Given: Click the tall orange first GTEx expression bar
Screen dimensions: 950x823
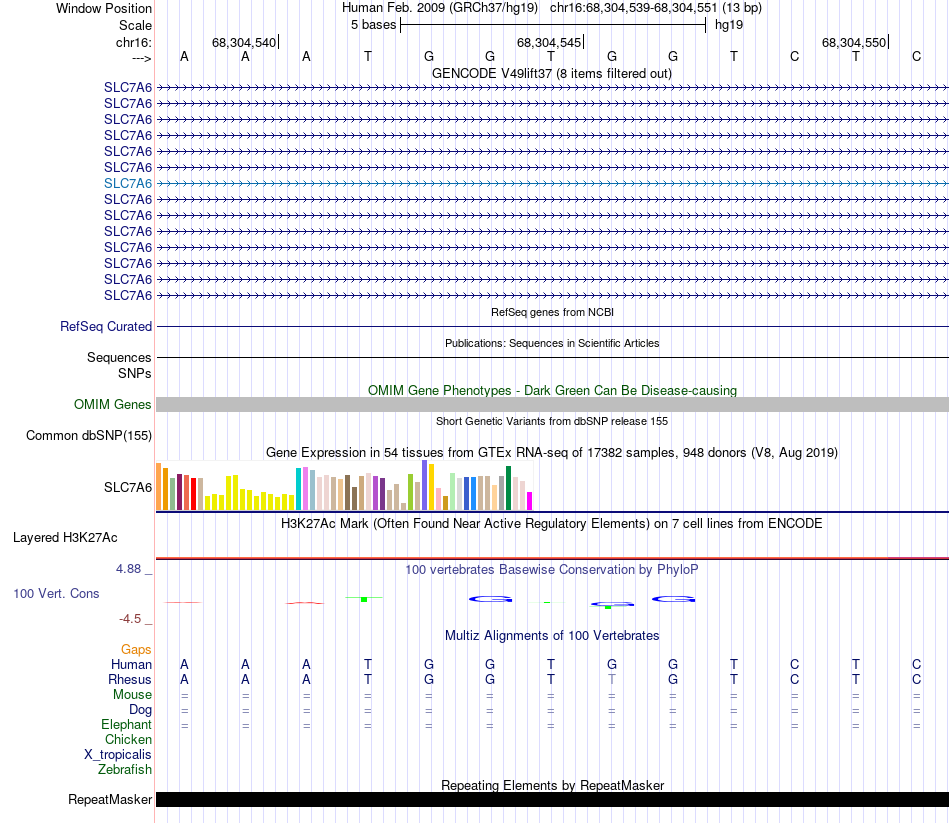Looking at the screenshot, I should pyautogui.click(x=159, y=486).
